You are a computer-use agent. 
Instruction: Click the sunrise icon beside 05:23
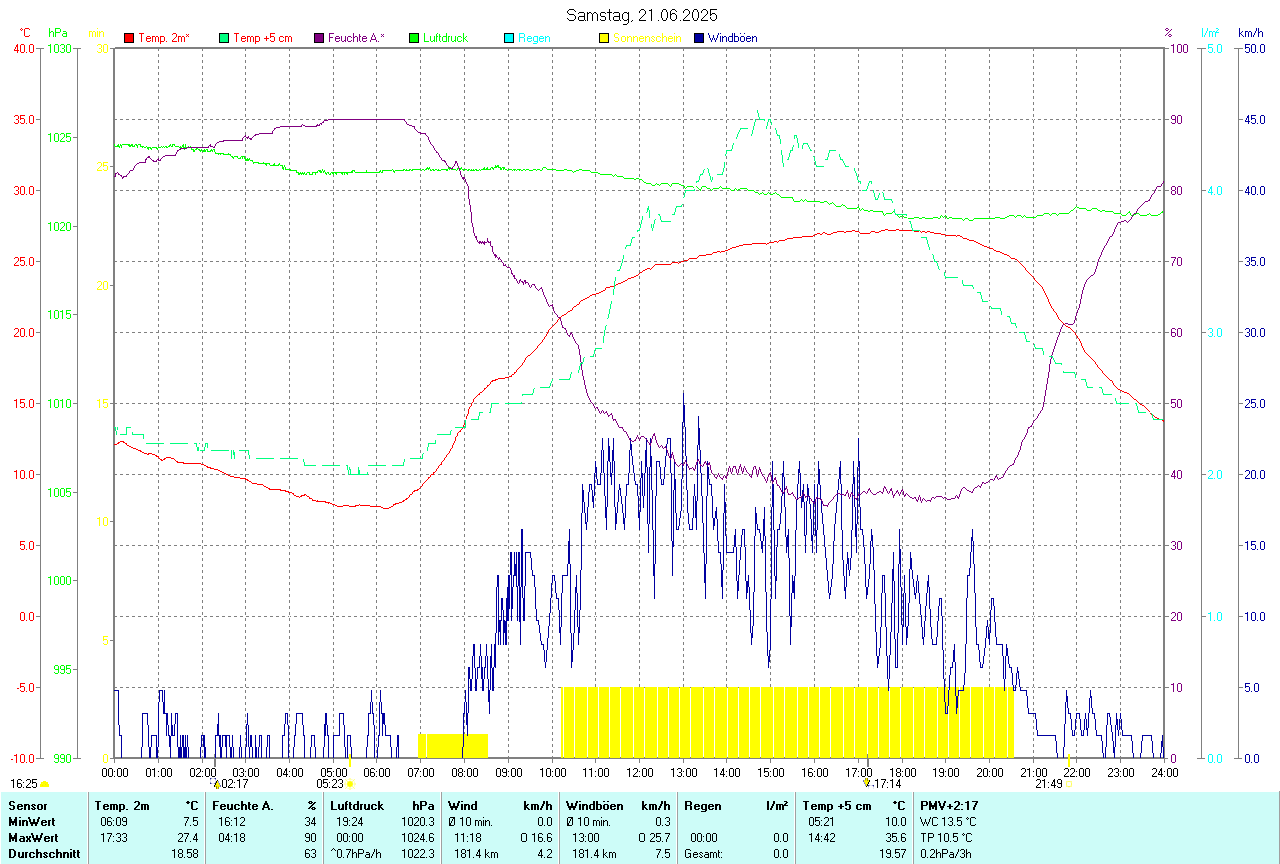click(350, 785)
